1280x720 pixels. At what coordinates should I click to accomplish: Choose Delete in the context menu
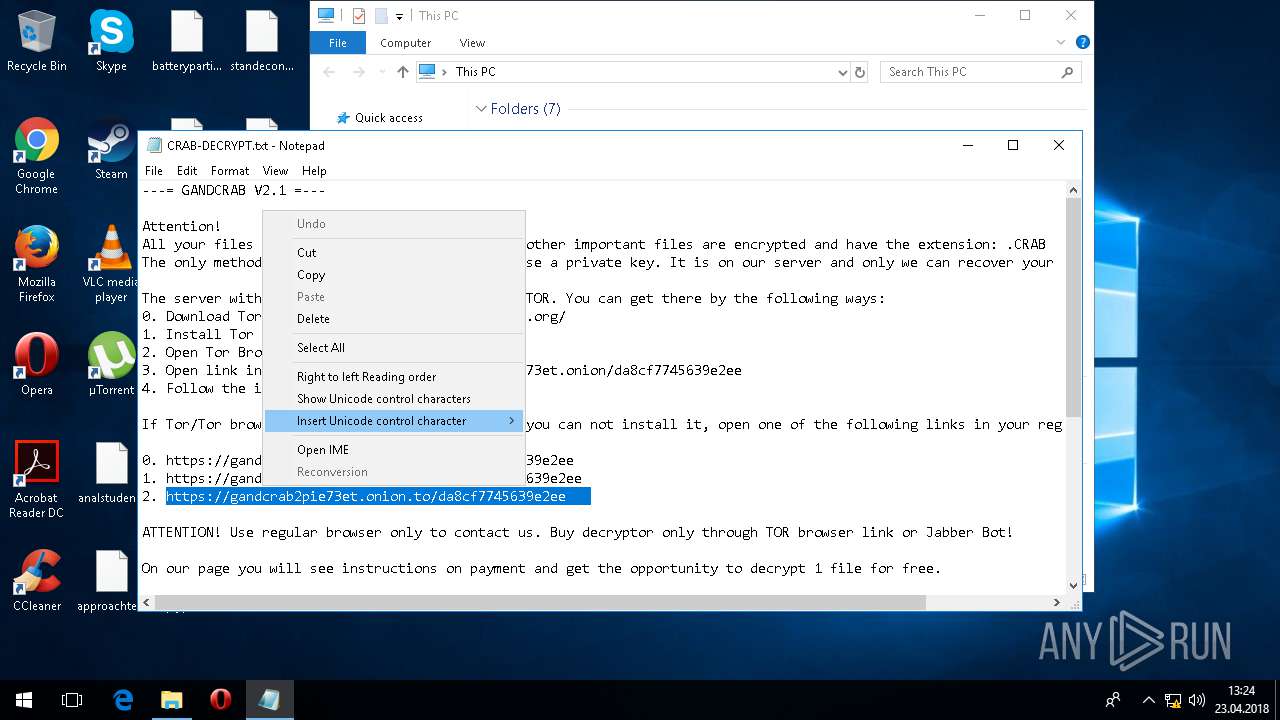[394, 319]
